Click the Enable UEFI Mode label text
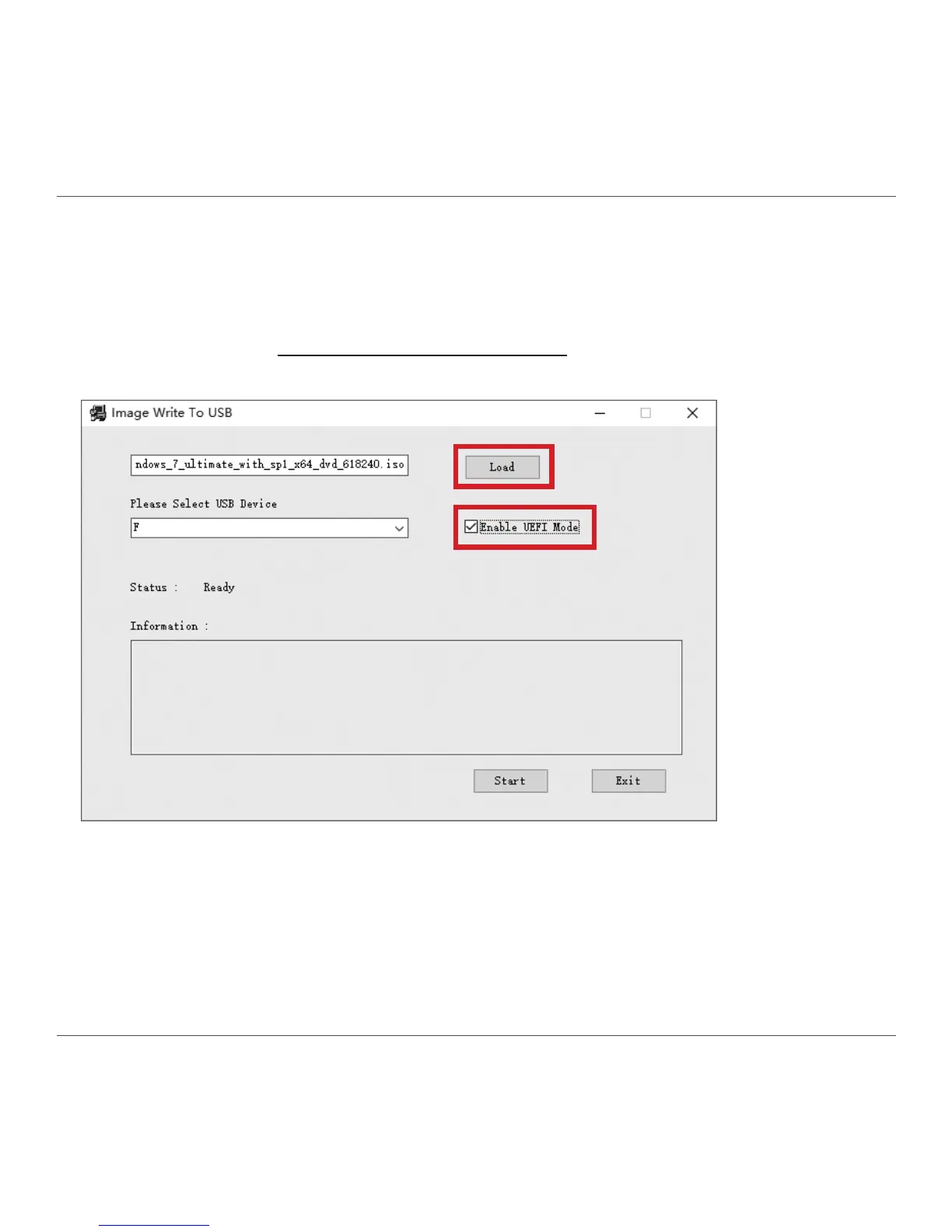The image size is (952, 1232). coord(530,527)
